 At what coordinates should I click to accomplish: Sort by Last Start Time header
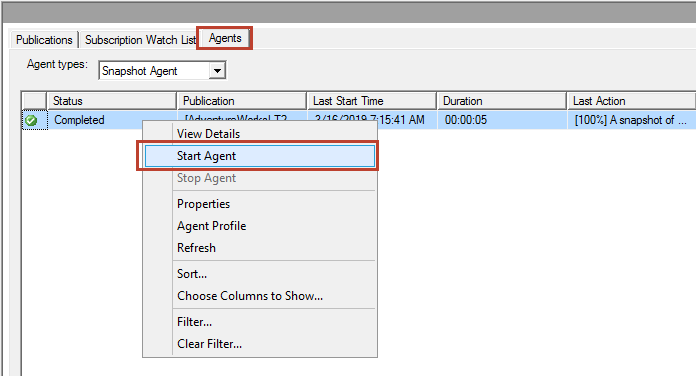click(372, 101)
